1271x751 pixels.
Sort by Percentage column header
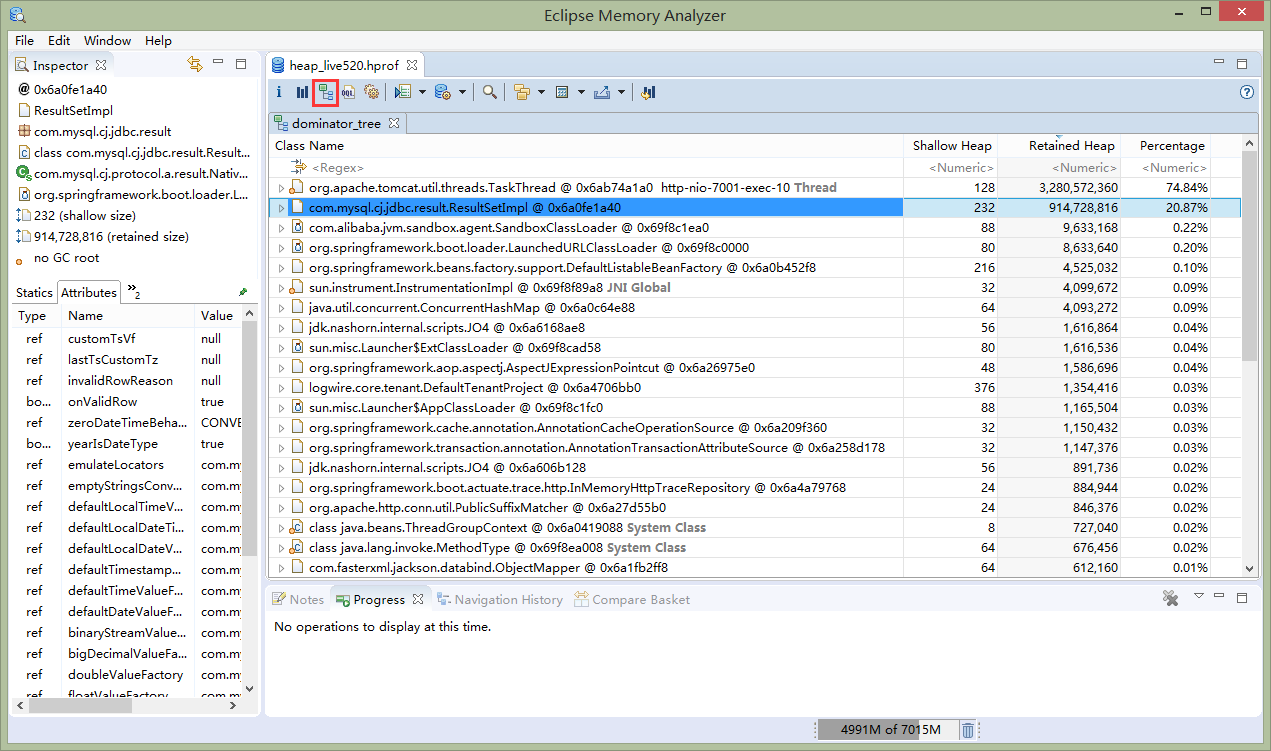coord(1165,146)
